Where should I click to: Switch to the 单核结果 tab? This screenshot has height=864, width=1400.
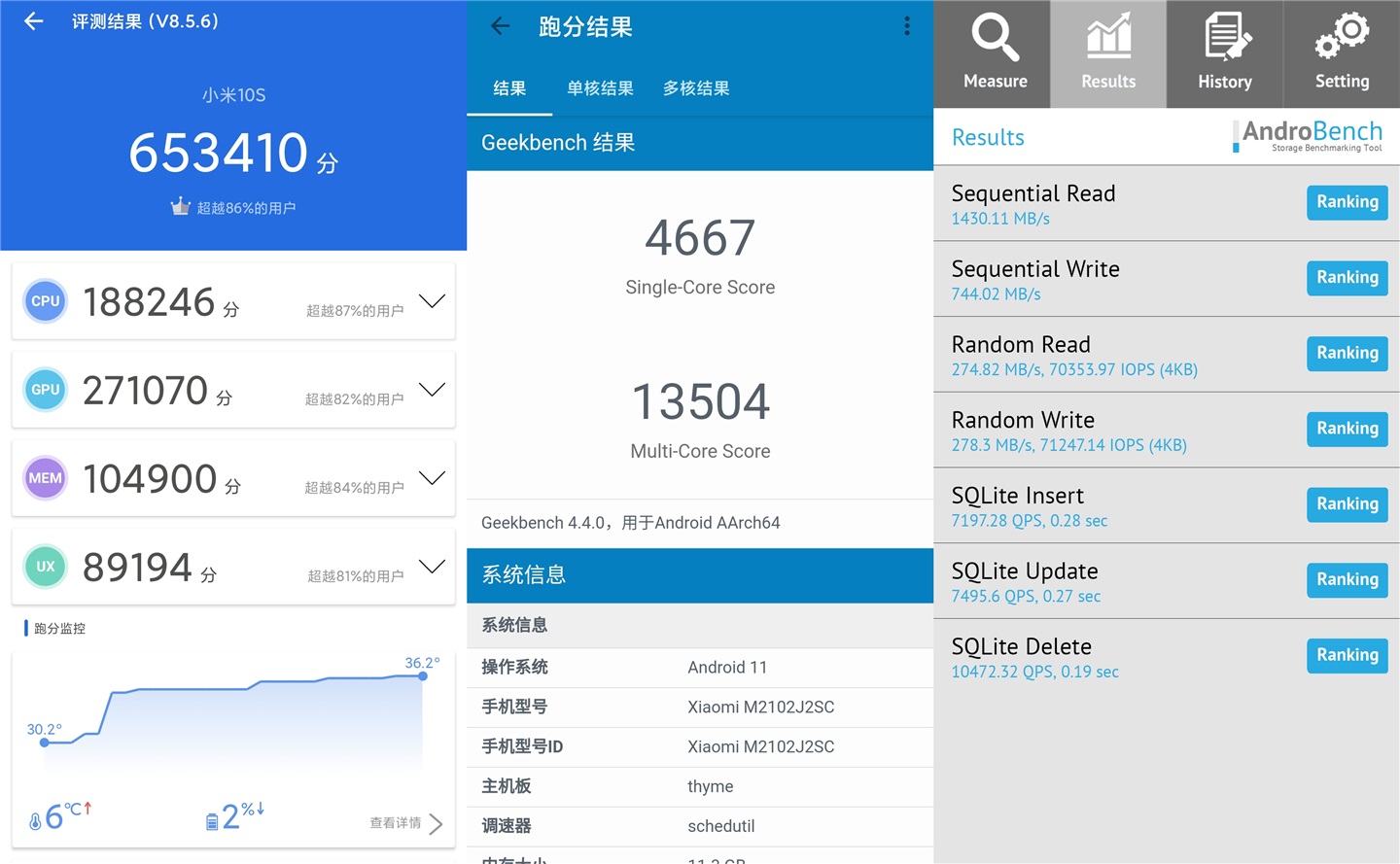pos(600,87)
